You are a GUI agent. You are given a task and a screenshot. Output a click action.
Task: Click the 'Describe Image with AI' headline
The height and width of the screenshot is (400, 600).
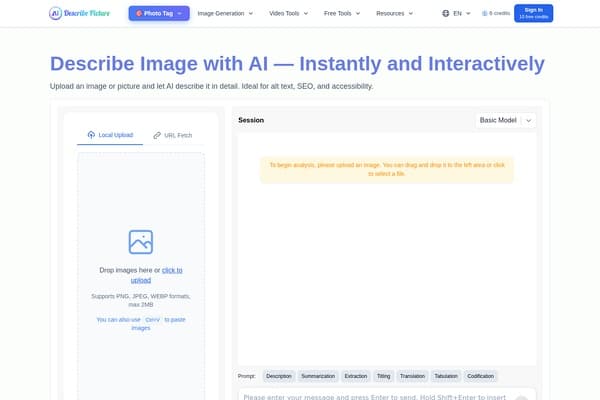tap(297, 64)
